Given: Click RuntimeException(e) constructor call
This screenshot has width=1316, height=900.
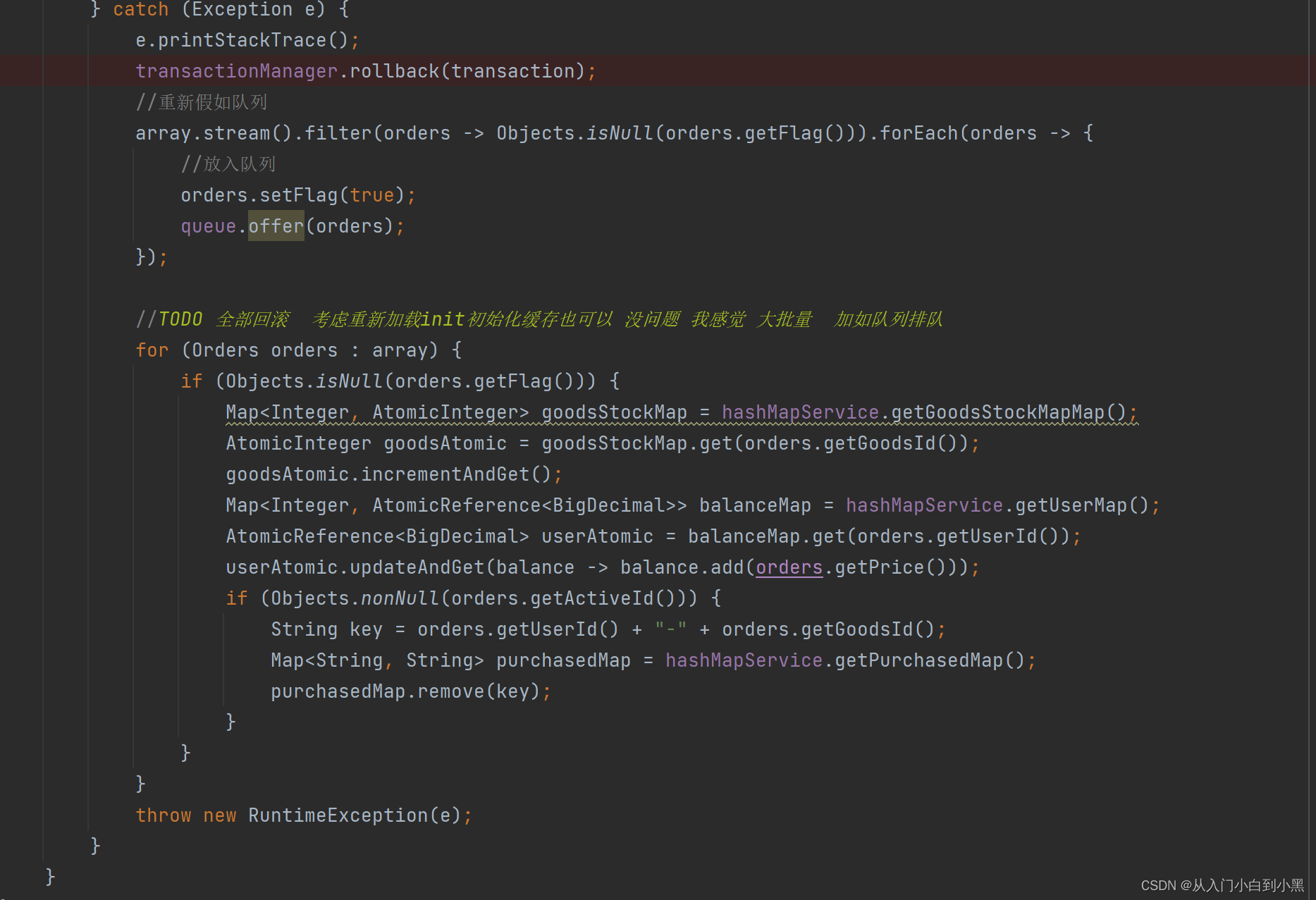Looking at the screenshot, I should (x=355, y=815).
